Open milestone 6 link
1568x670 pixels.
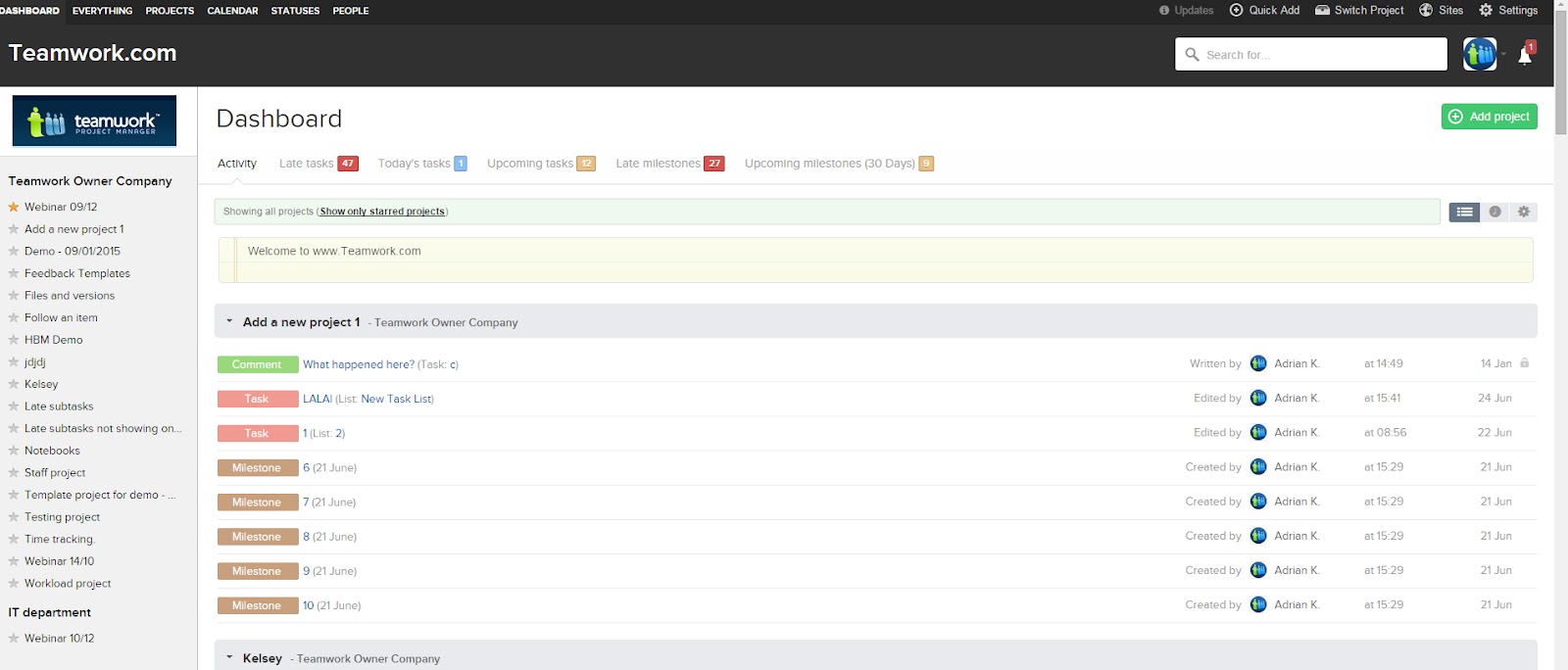coord(307,467)
